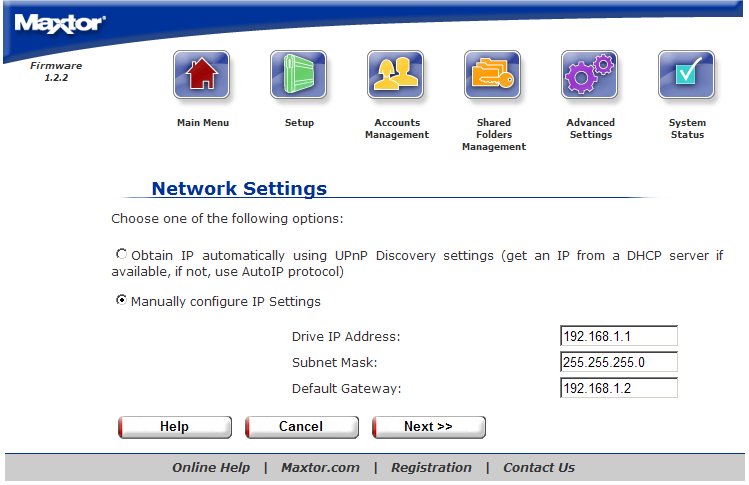
Task: Click the Advanced Settings text label
Action: coord(591,129)
